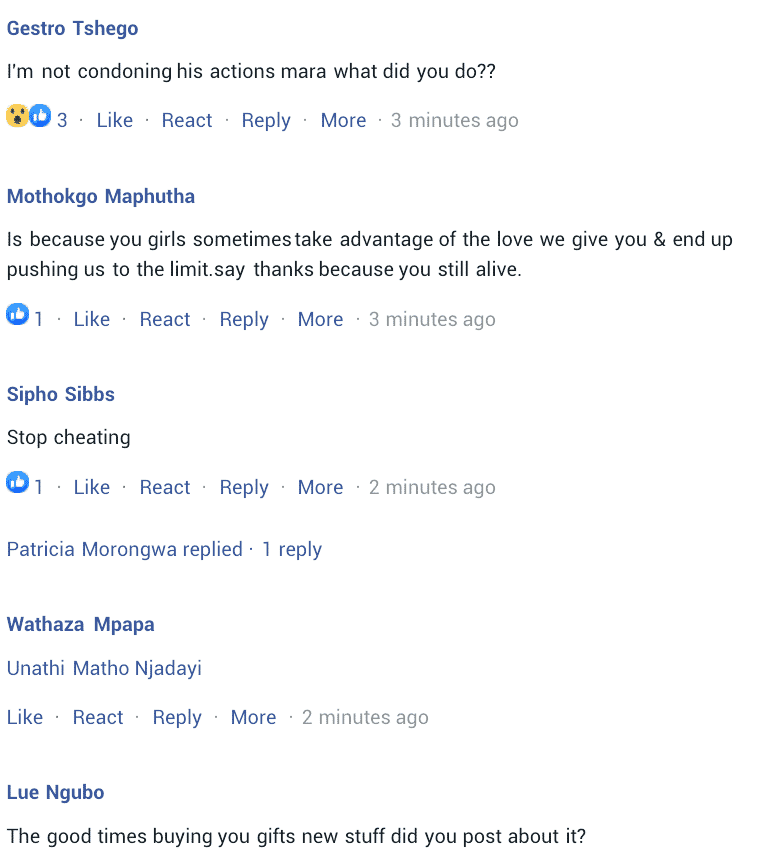Visit Sipho Sibbs' profile

pos(60,394)
